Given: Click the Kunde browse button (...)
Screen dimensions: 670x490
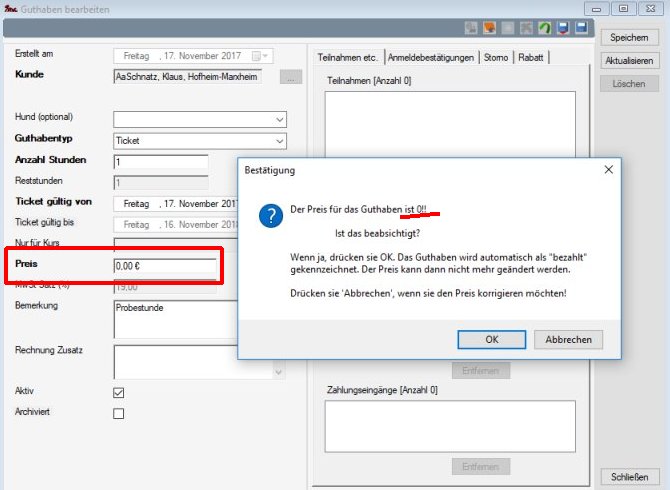Looking at the screenshot, I should coord(290,77).
